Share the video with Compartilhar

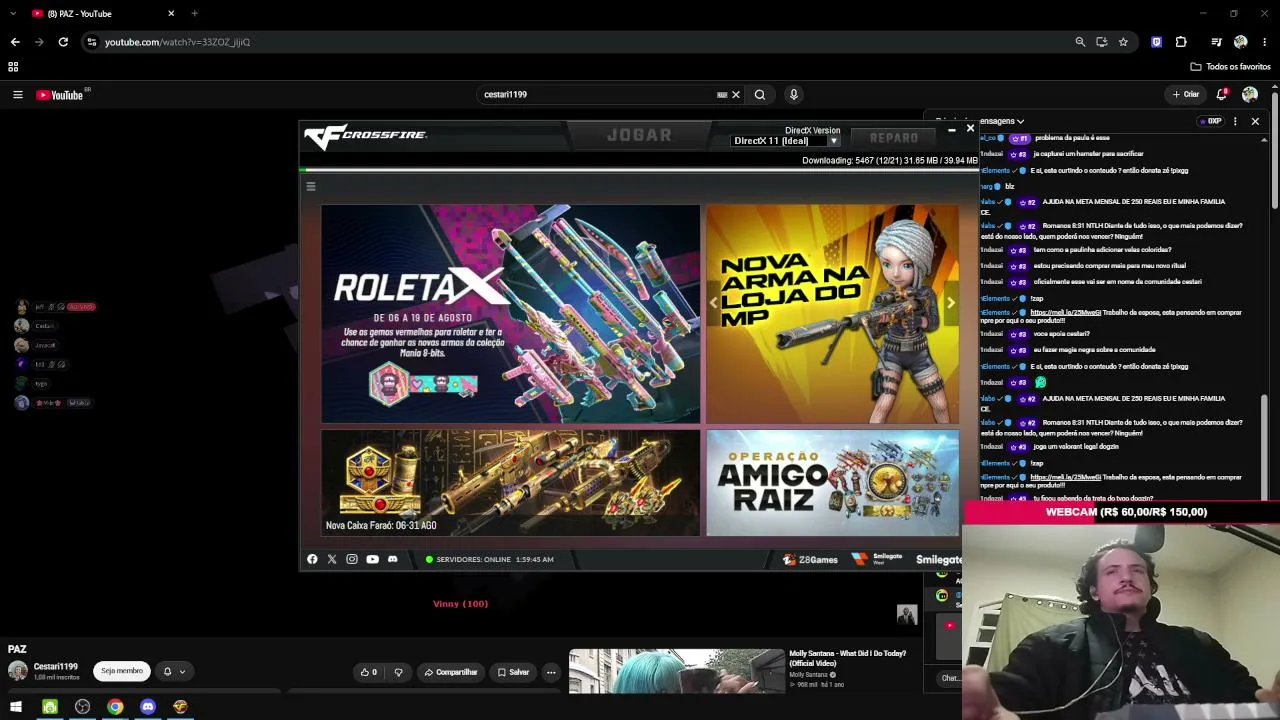pos(451,672)
